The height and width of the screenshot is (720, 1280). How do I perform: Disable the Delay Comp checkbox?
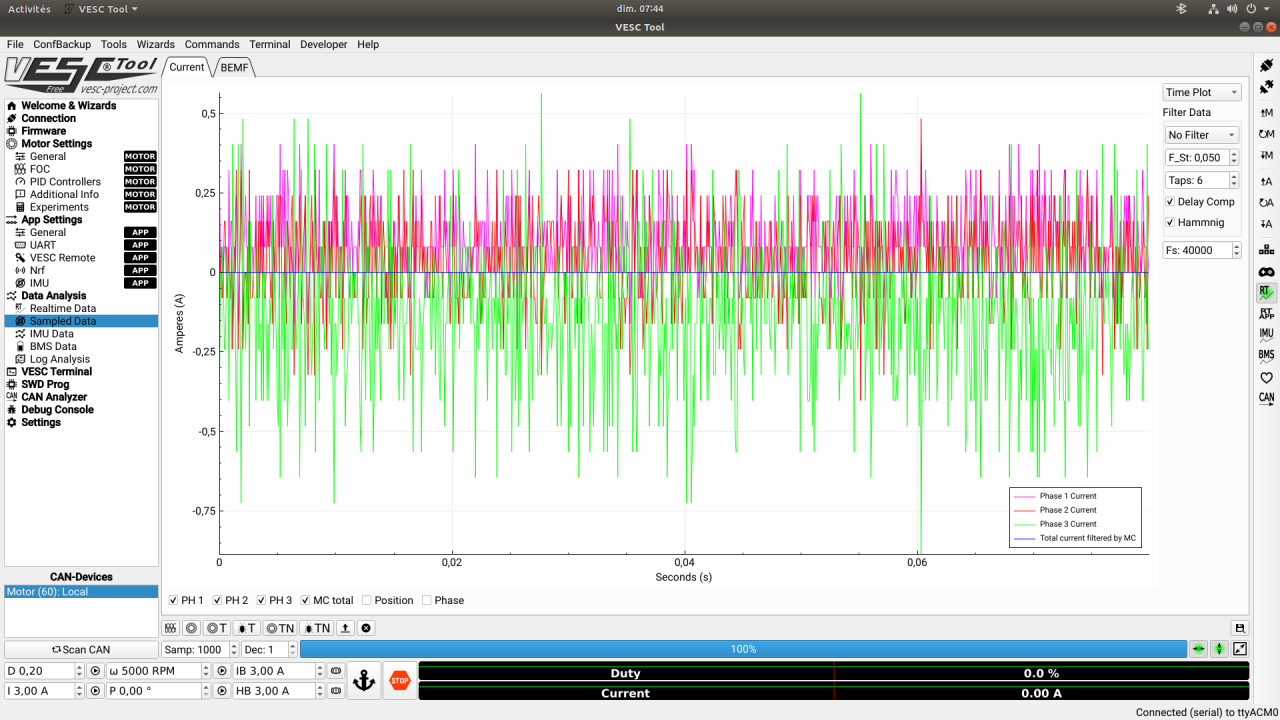[1168, 201]
